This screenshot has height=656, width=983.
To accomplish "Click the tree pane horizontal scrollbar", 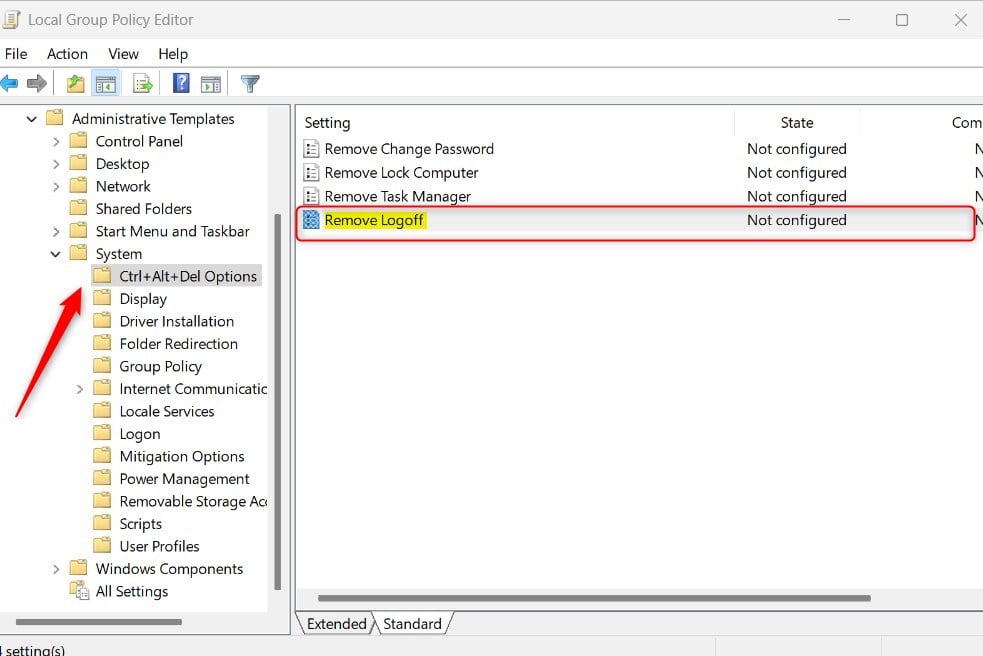I will tap(99, 622).
